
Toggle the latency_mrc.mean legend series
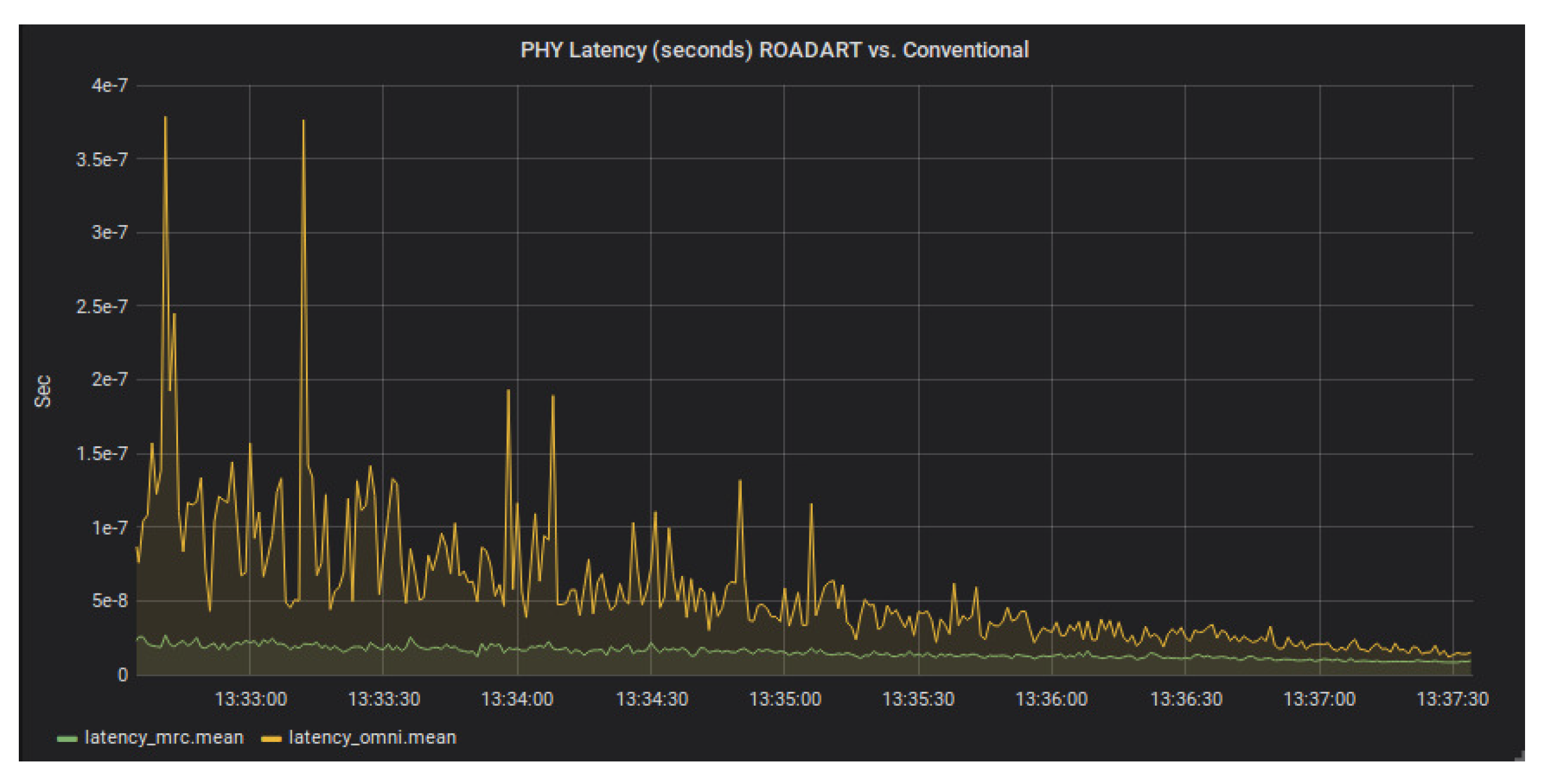click(164, 738)
